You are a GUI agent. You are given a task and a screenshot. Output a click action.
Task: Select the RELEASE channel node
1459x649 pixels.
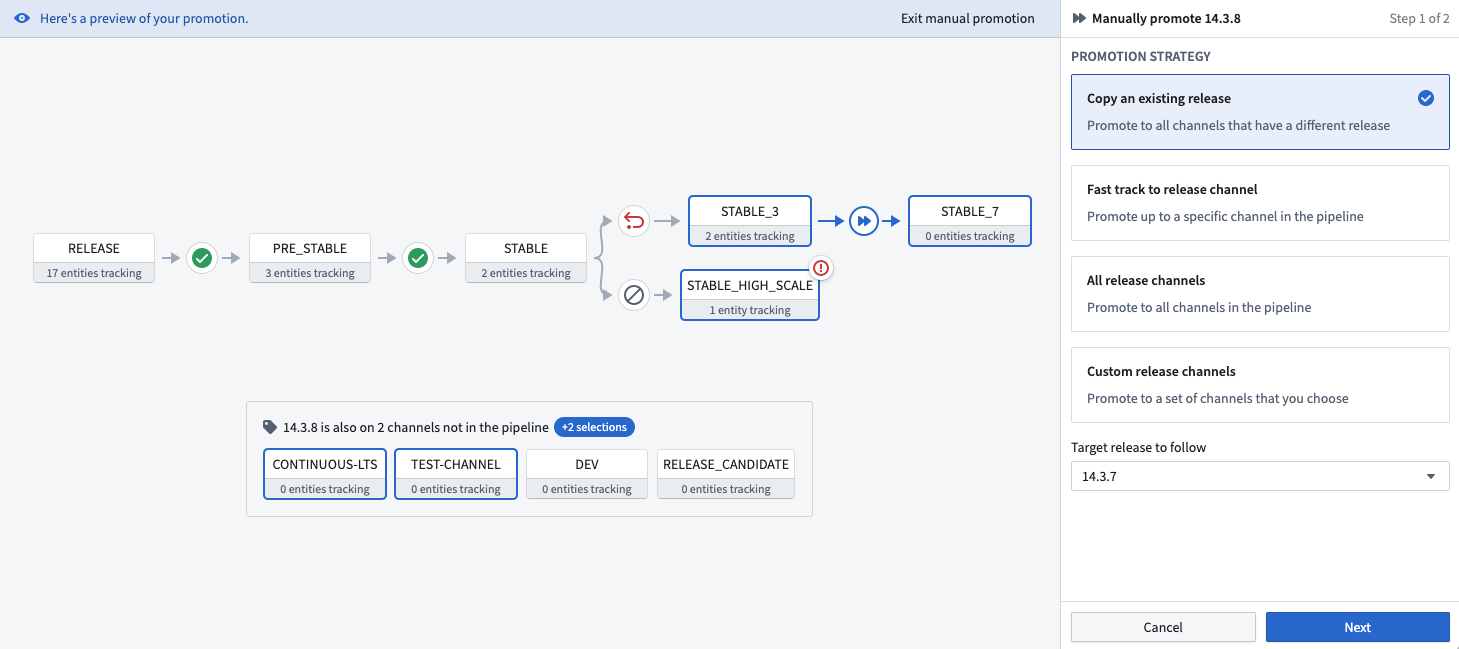(x=94, y=258)
